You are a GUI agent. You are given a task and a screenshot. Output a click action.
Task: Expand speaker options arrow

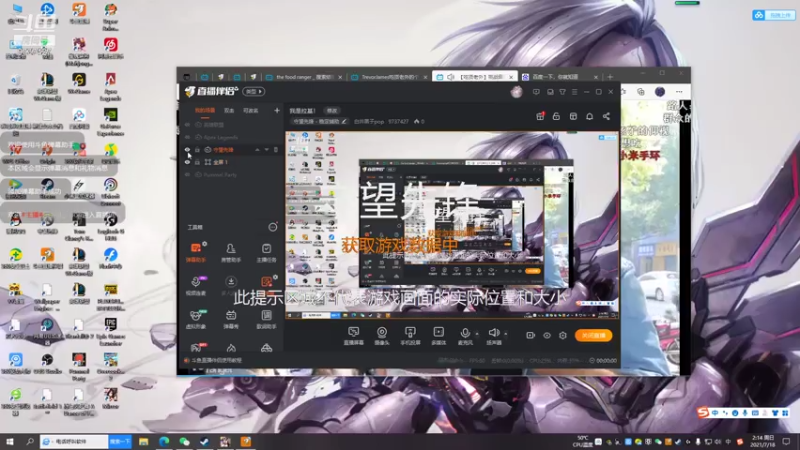506,334
